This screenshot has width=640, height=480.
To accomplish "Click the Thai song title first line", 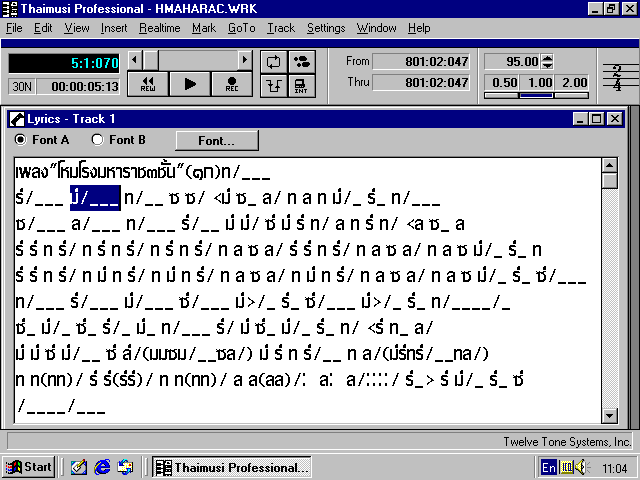I will coord(143,172).
